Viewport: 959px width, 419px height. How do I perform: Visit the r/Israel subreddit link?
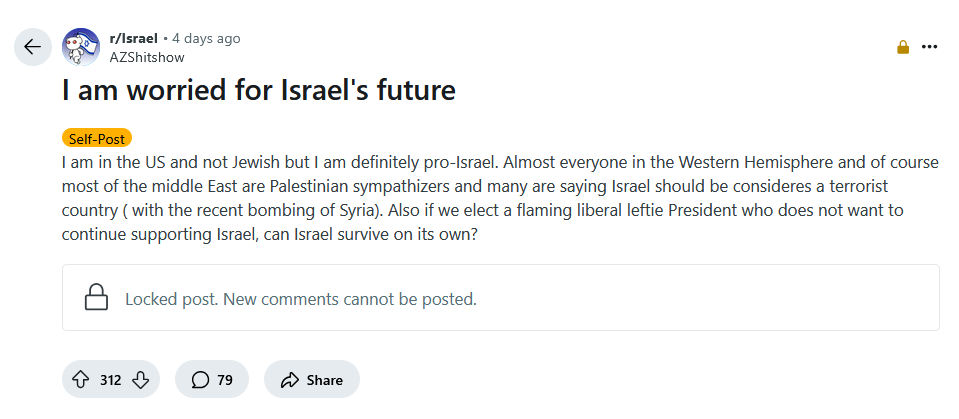[x=134, y=38]
